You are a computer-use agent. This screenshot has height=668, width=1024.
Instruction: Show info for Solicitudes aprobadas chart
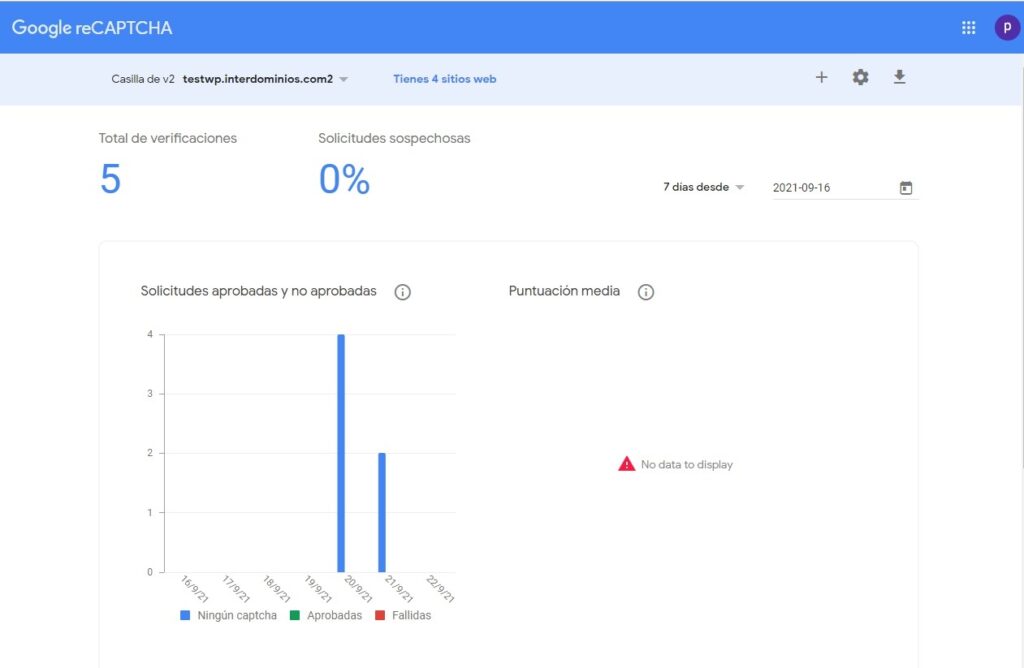point(402,292)
